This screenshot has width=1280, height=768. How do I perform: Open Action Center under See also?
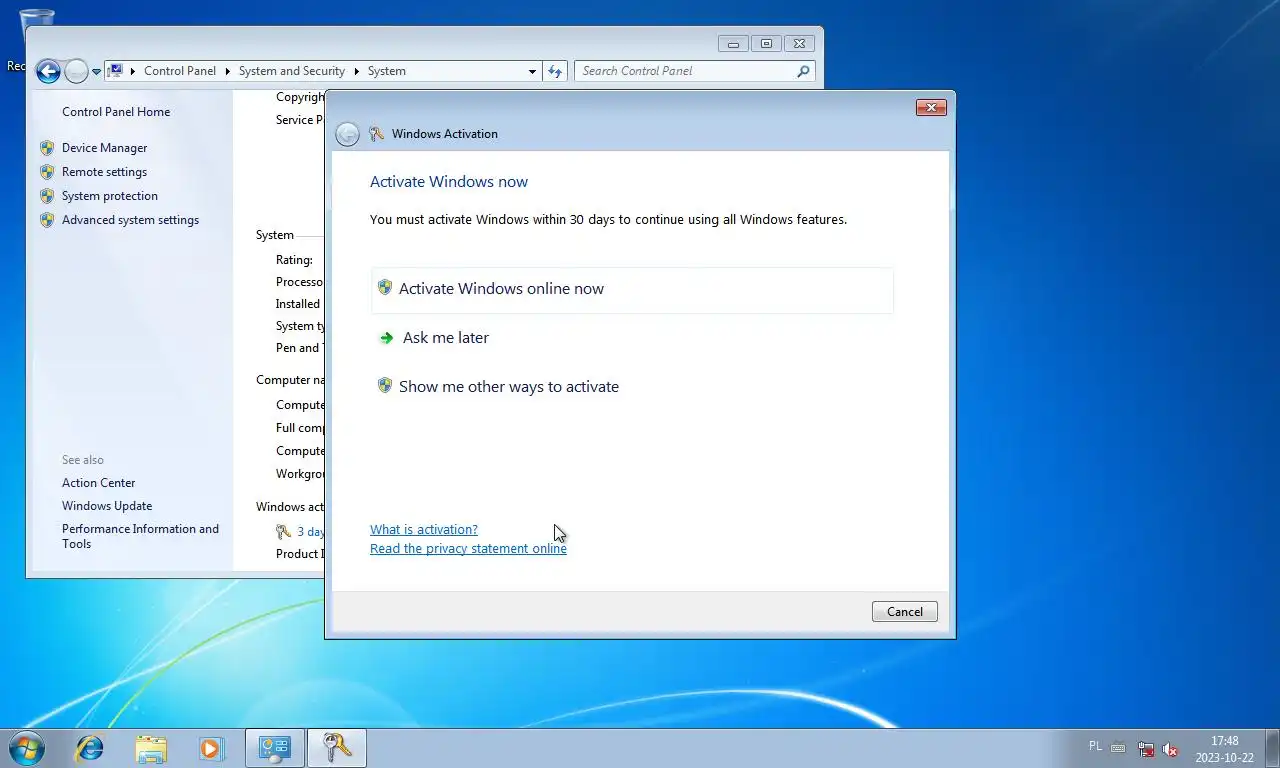pos(98,483)
